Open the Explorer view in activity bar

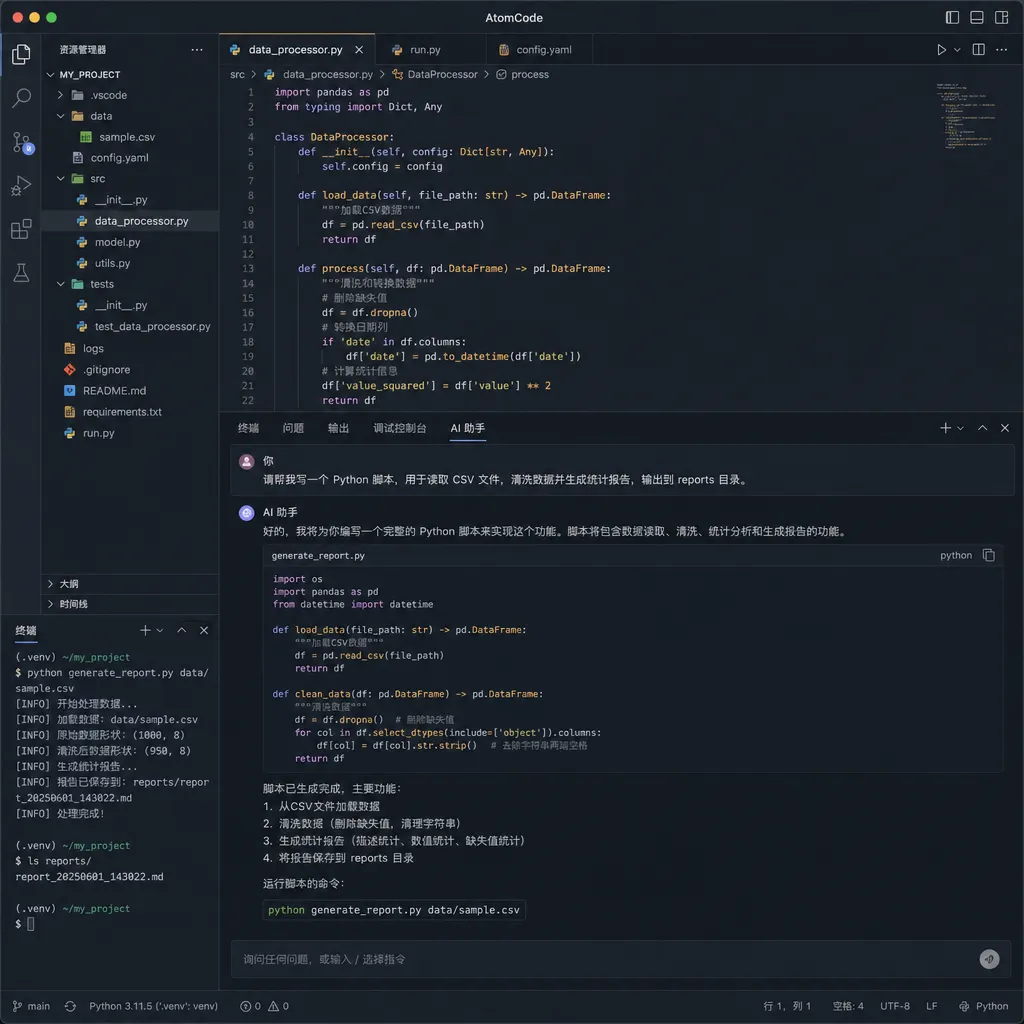[21, 54]
